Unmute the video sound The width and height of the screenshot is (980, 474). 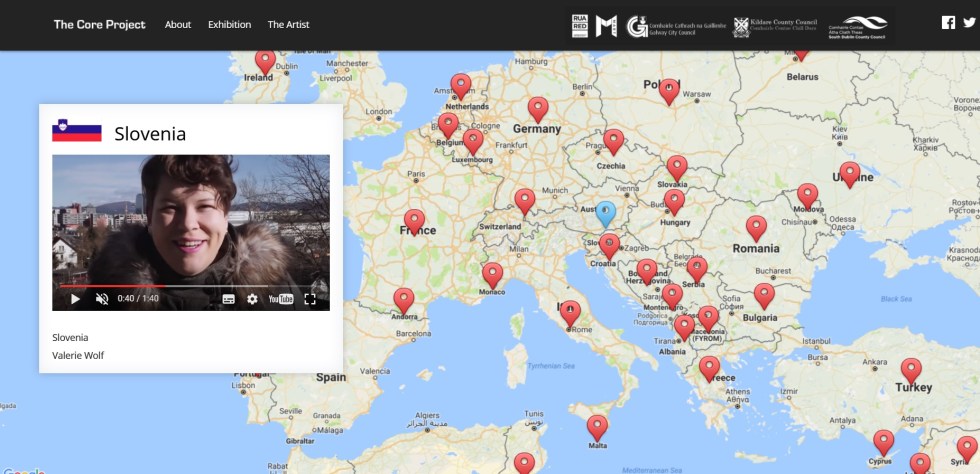coord(102,299)
